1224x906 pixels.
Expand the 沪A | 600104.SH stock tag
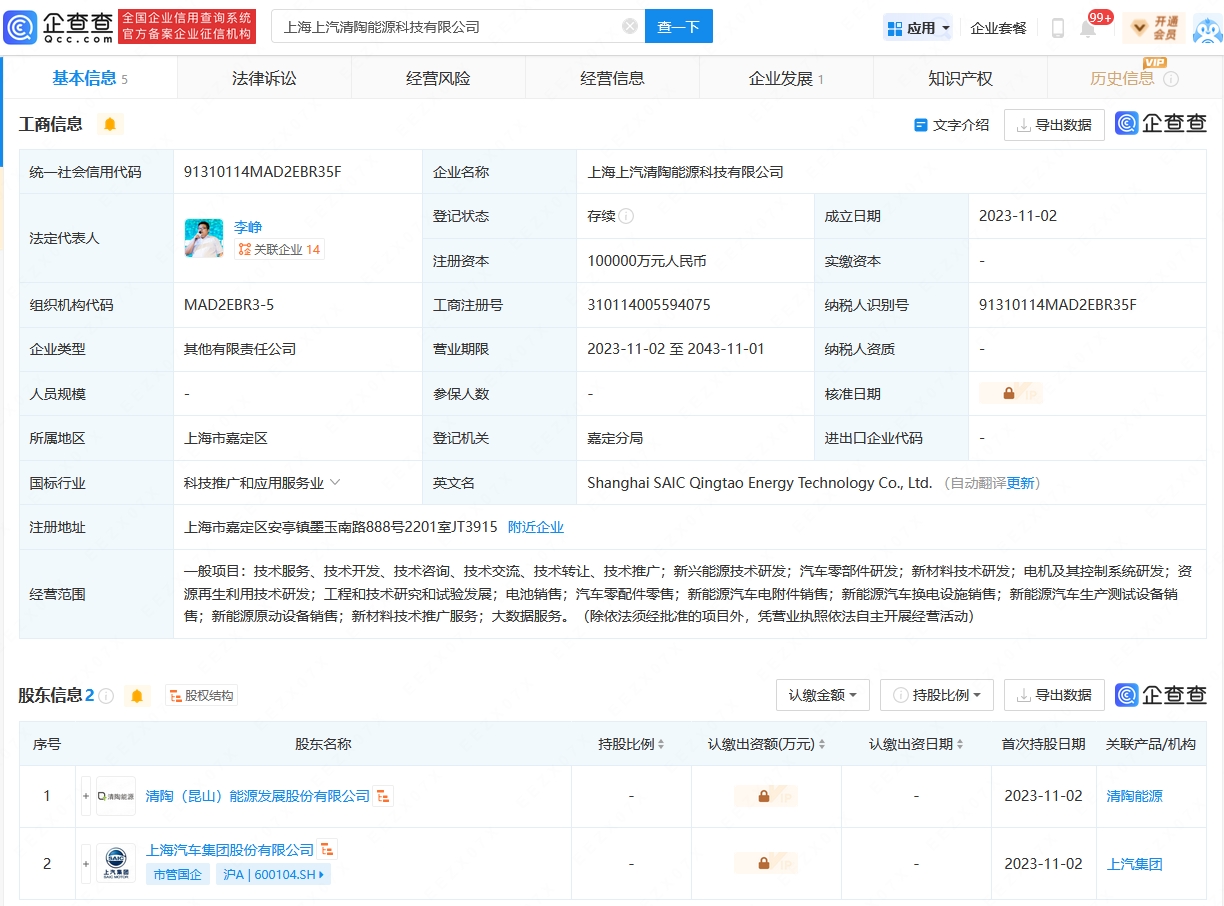273,875
